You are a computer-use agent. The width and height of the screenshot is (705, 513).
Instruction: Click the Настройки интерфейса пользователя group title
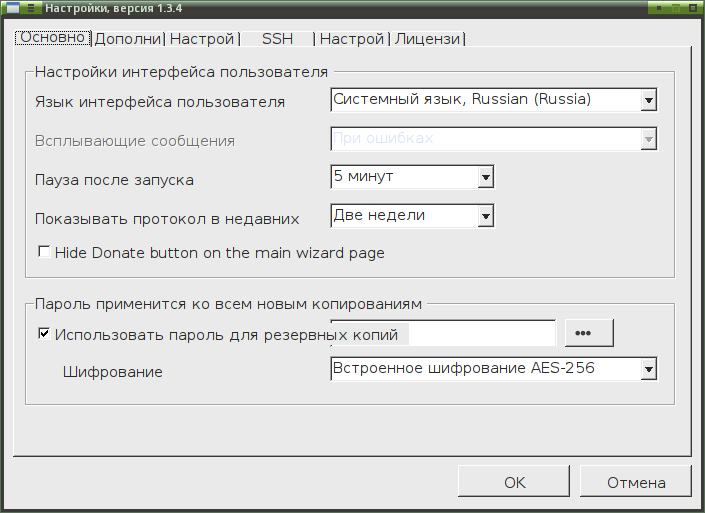pos(181,72)
